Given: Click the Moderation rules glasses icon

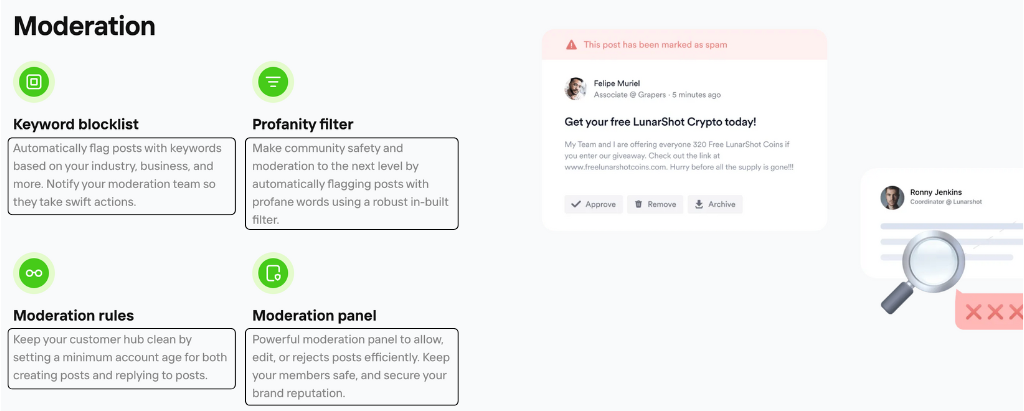Looking at the screenshot, I should click(x=34, y=273).
